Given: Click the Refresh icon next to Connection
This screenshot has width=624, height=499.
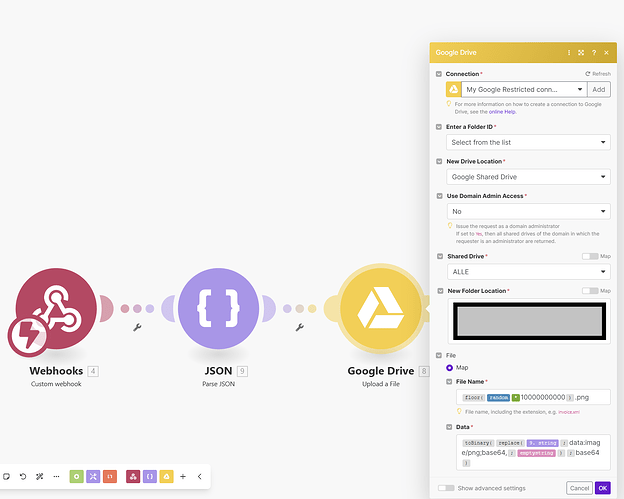Looking at the screenshot, I should tap(587, 74).
